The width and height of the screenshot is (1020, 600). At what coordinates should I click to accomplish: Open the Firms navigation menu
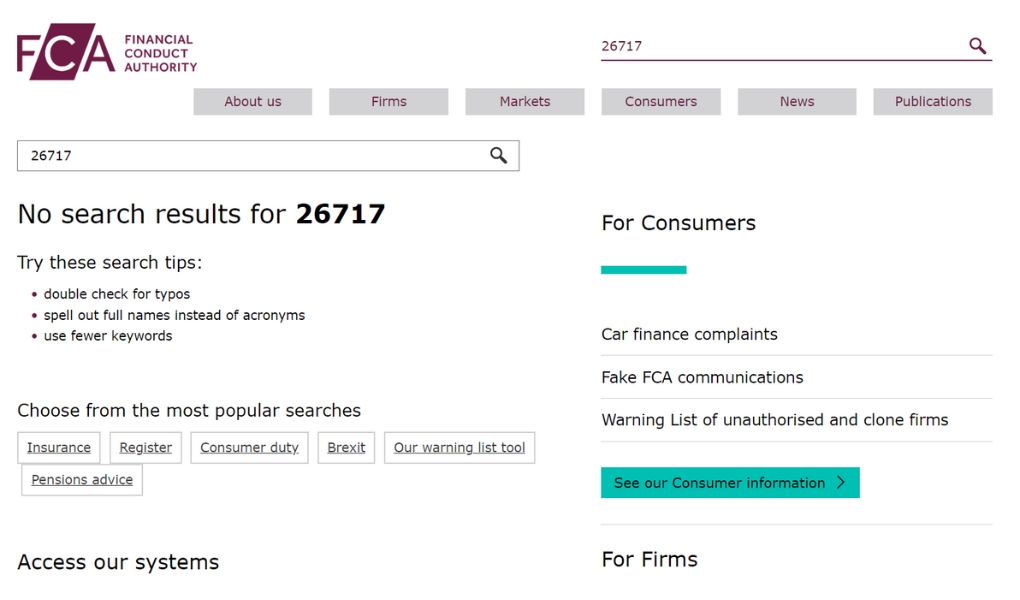(x=388, y=102)
